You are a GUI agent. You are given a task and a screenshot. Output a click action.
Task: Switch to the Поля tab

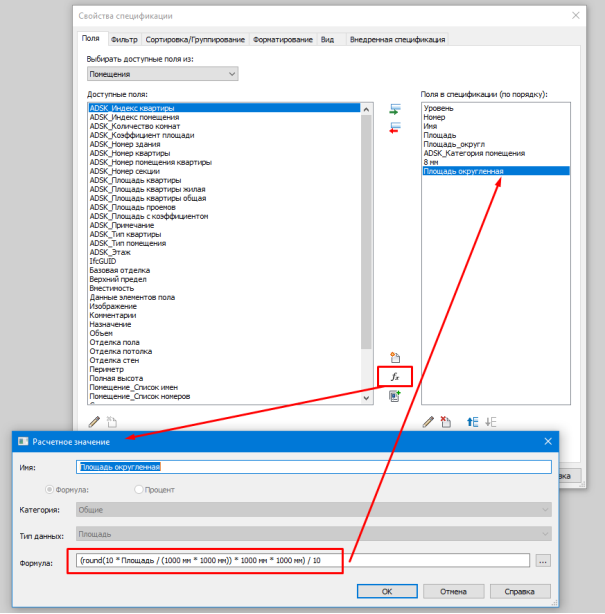tap(90, 38)
